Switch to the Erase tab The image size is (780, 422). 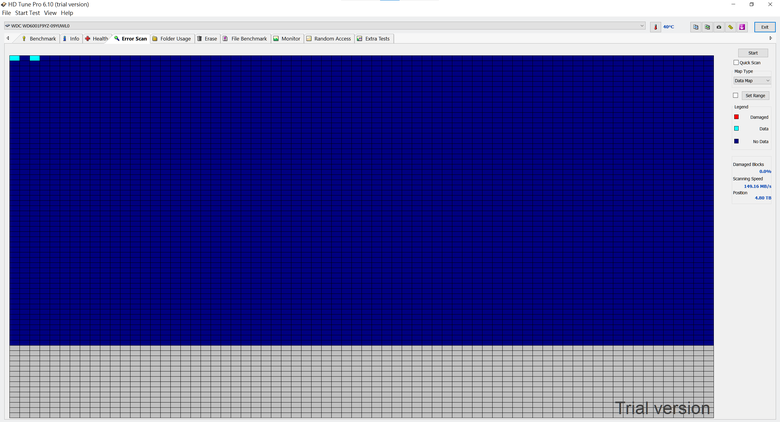point(207,38)
